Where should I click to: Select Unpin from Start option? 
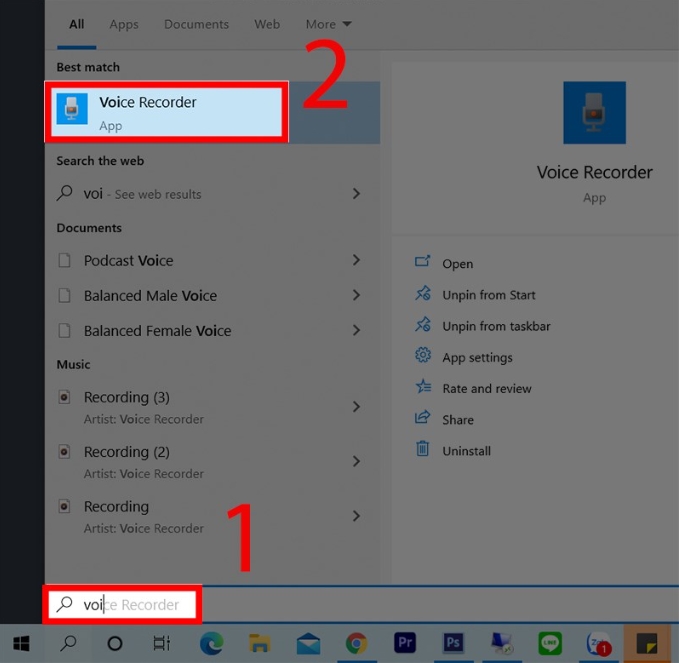click(x=488, y=295)
